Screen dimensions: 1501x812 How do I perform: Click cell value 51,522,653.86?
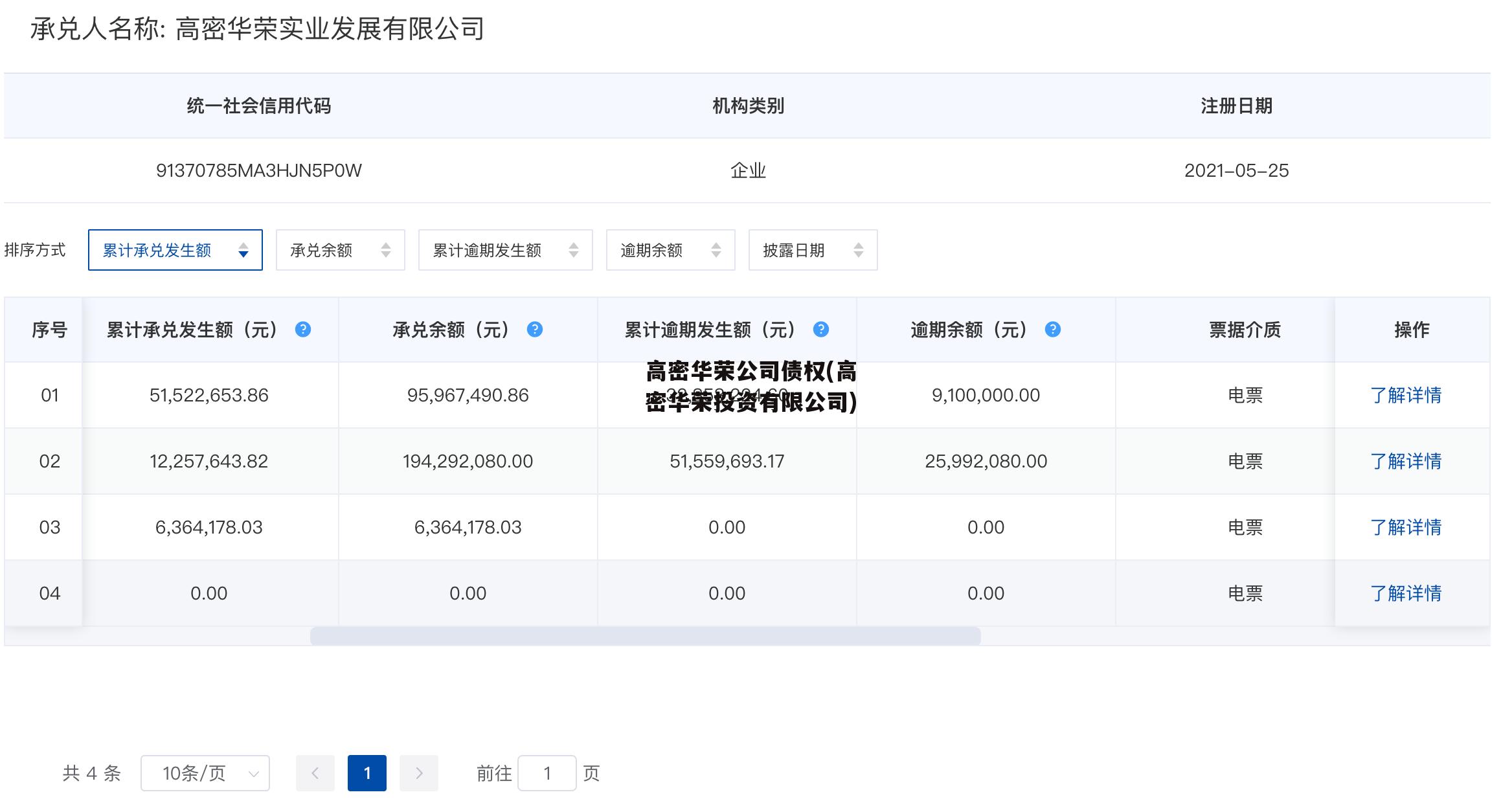[209, 395]
